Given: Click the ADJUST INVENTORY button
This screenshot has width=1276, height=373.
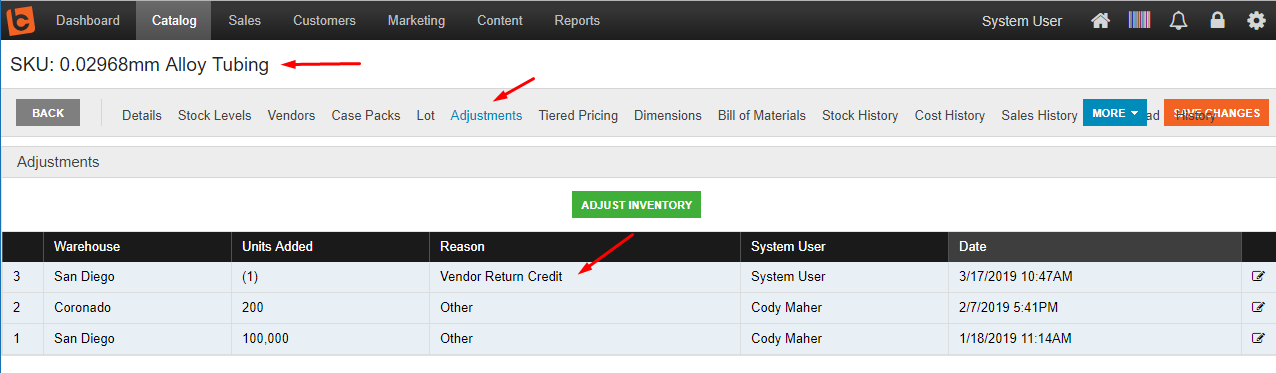Looking at the screenshot, I should tap(636, 204).
